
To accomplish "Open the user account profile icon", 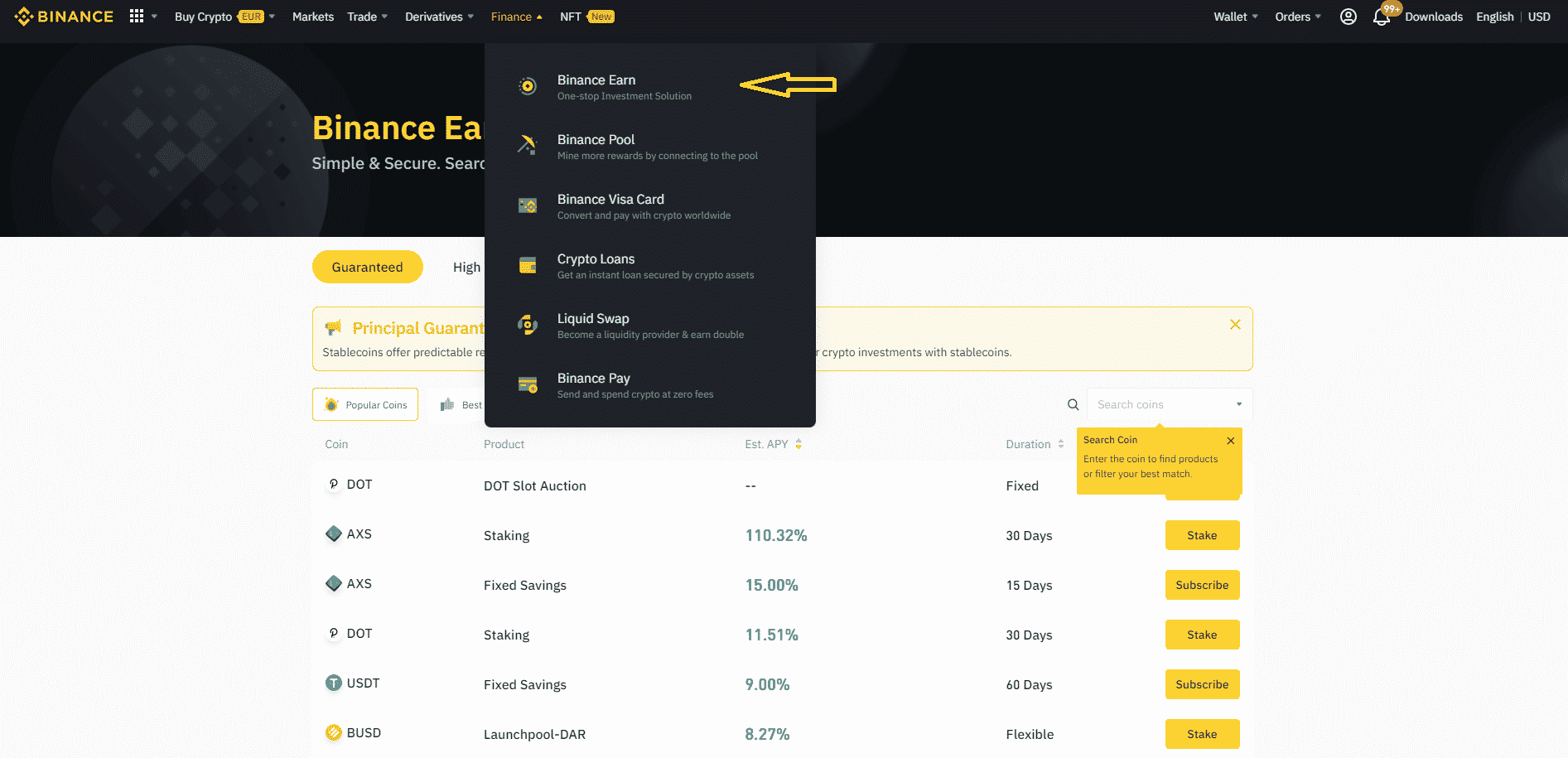I will [x=1348, y=17].
